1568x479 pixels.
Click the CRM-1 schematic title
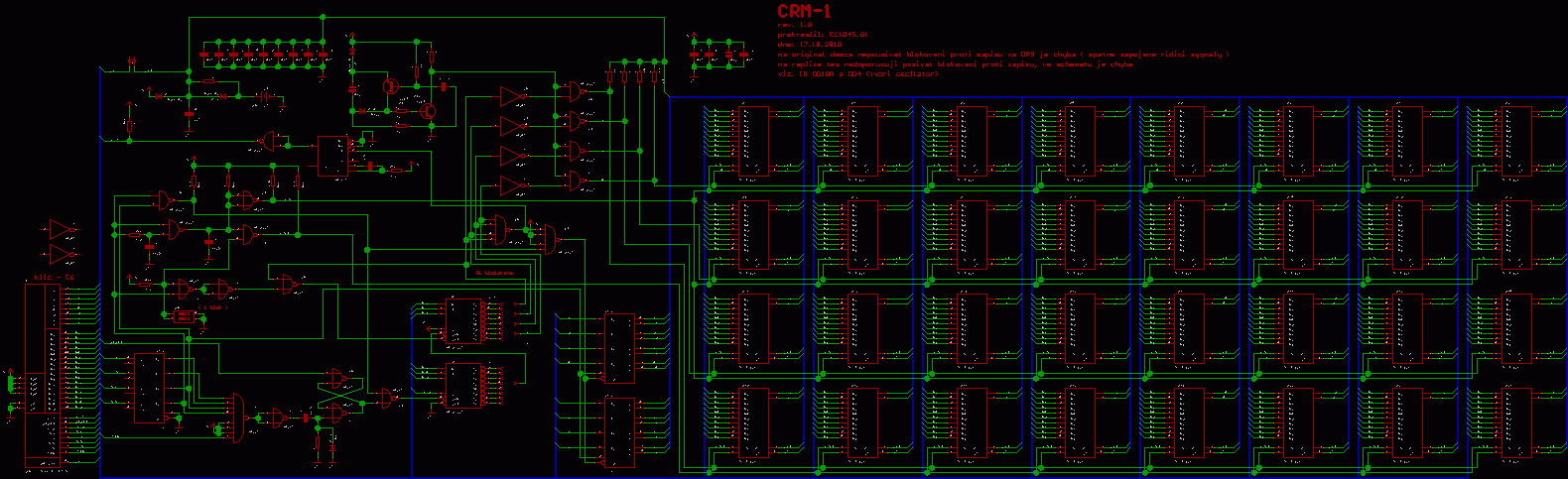tap(804, 12)
